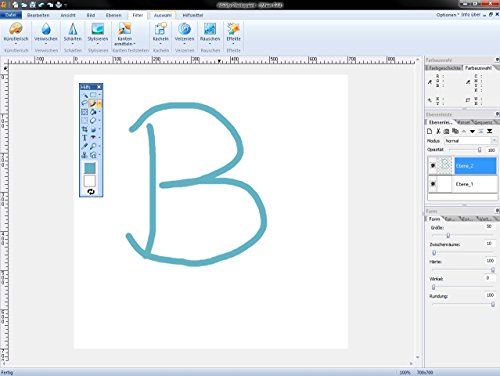Select the paint bucket fill tool

pos(93,112)
